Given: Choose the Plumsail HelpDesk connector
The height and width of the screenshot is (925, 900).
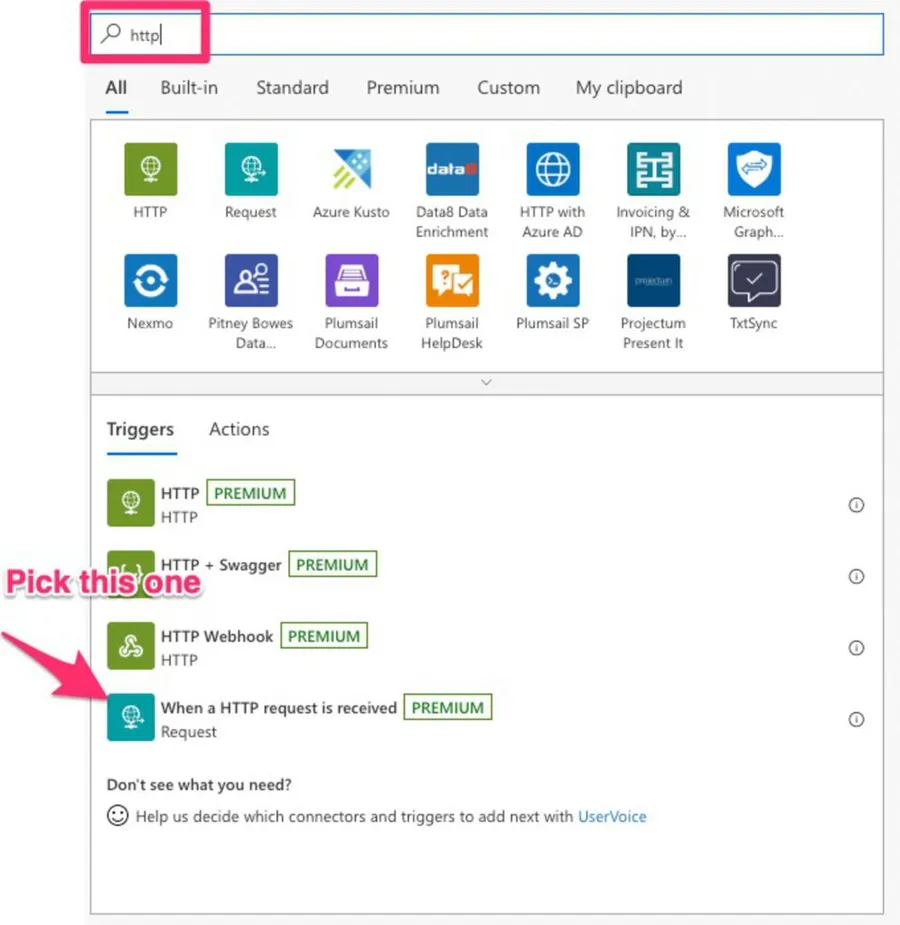Looking at the screenshot, I should (452, 280).
